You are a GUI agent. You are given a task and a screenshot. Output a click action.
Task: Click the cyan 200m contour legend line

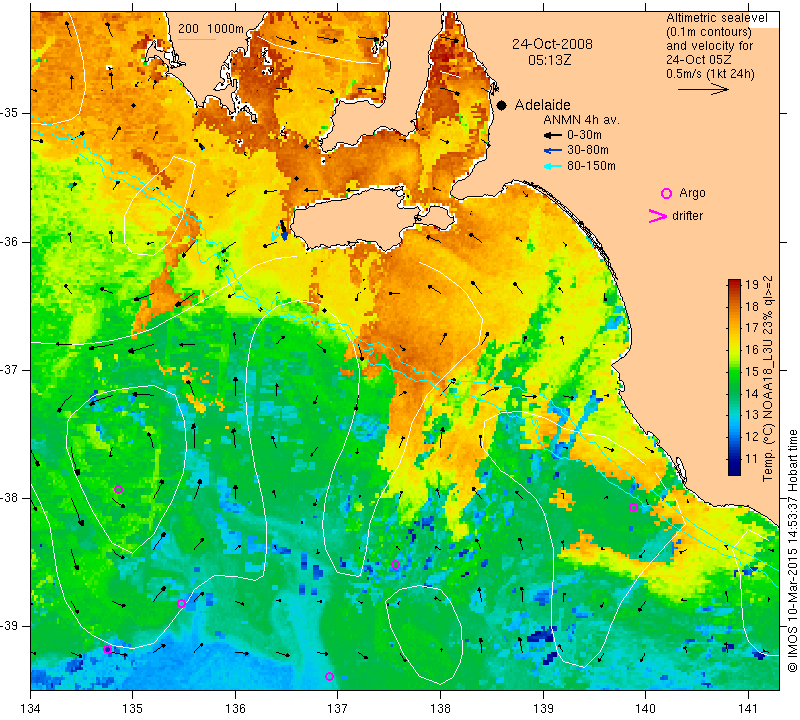(197, 39)
